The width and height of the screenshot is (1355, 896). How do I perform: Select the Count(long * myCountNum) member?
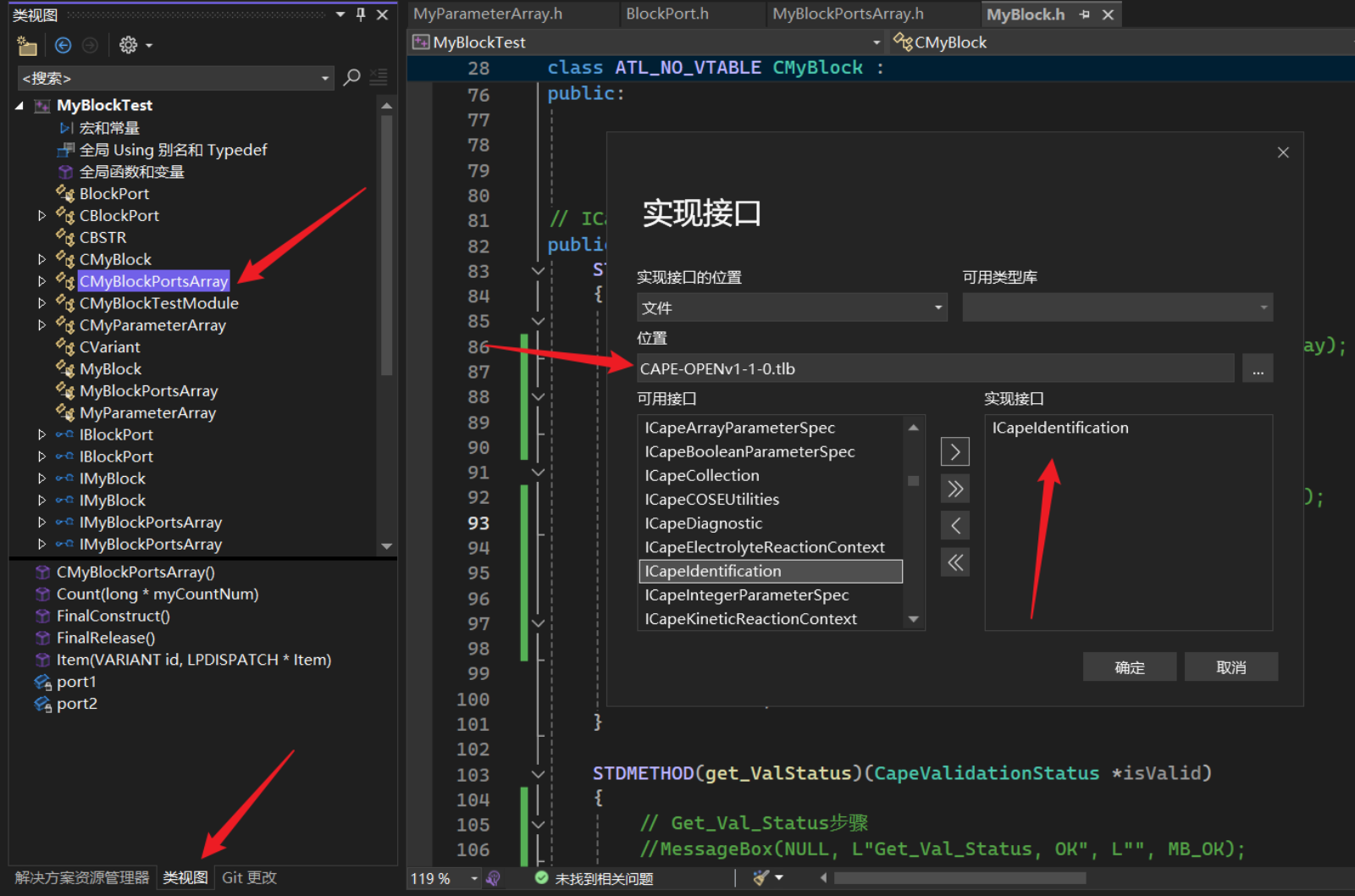pos(158,595)
